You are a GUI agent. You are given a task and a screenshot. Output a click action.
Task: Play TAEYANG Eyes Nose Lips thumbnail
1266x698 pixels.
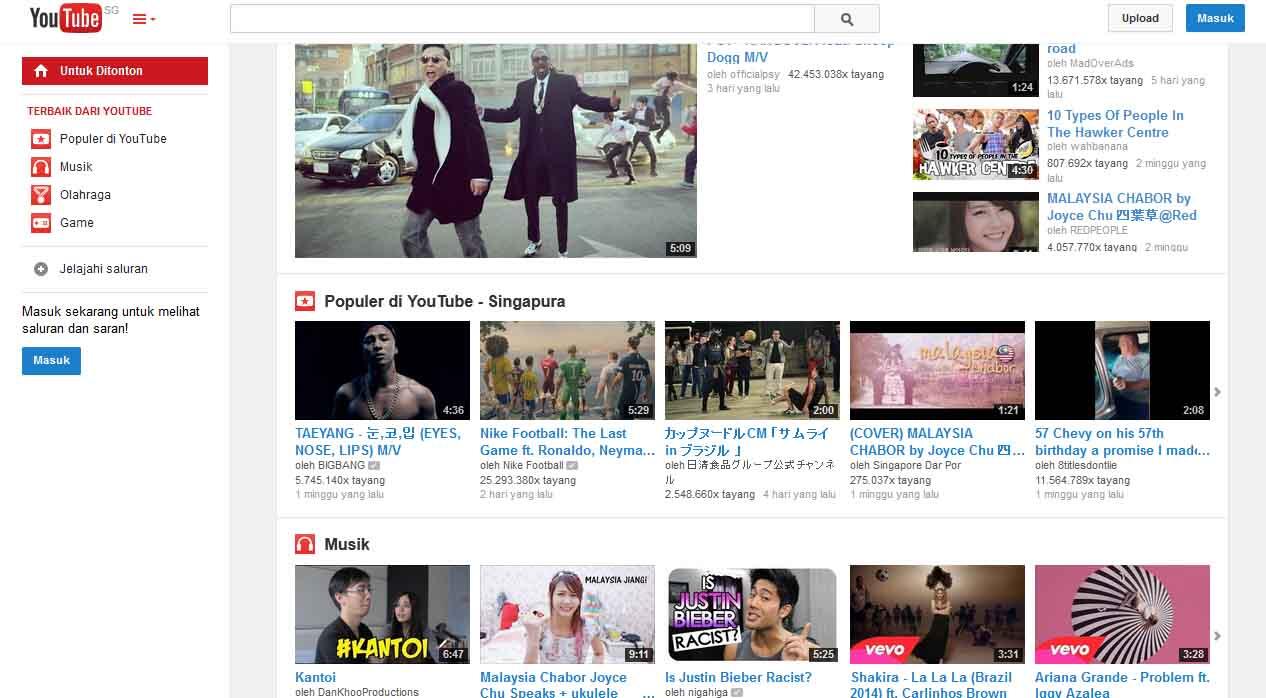382,370
